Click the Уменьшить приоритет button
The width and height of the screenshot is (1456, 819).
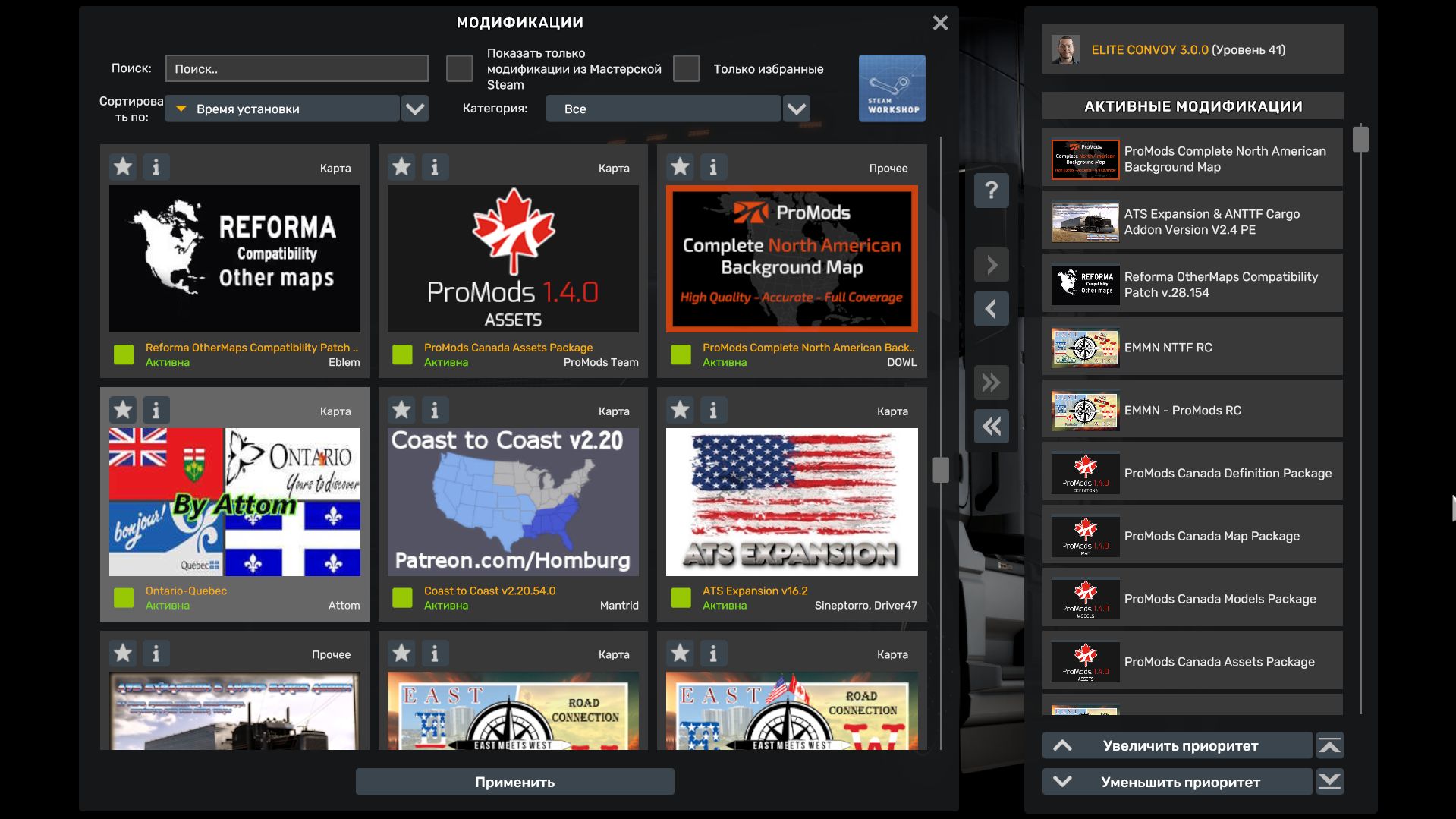point(1178,782)
